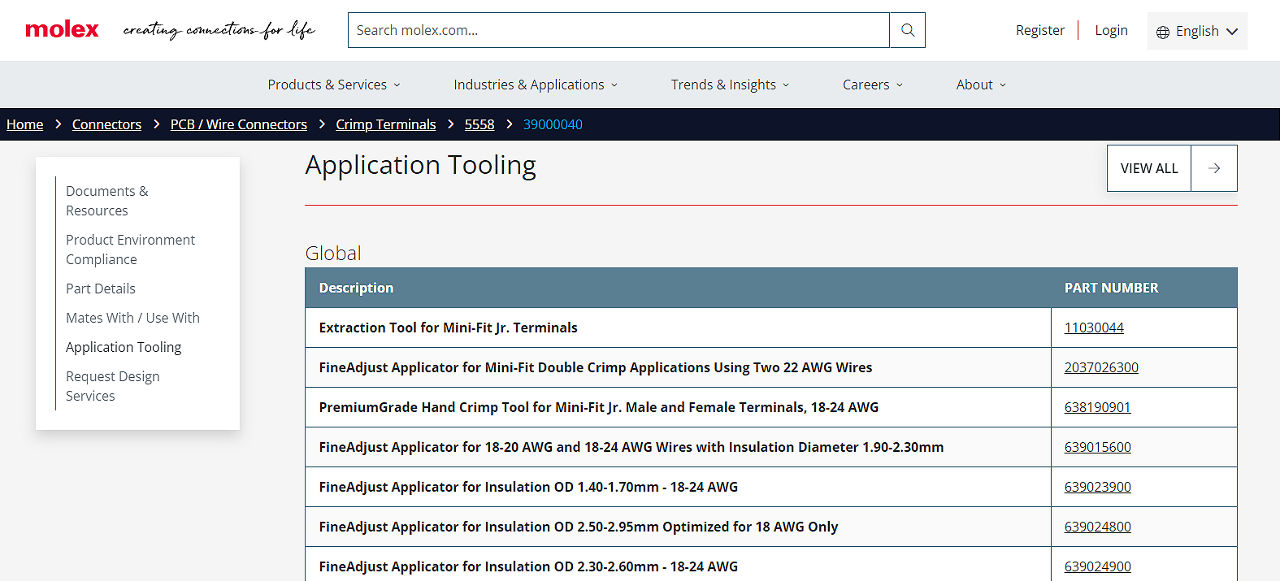1280x581 pixels.
Task: Jump to Request Design Services section
Action: [x=113, y=386]
